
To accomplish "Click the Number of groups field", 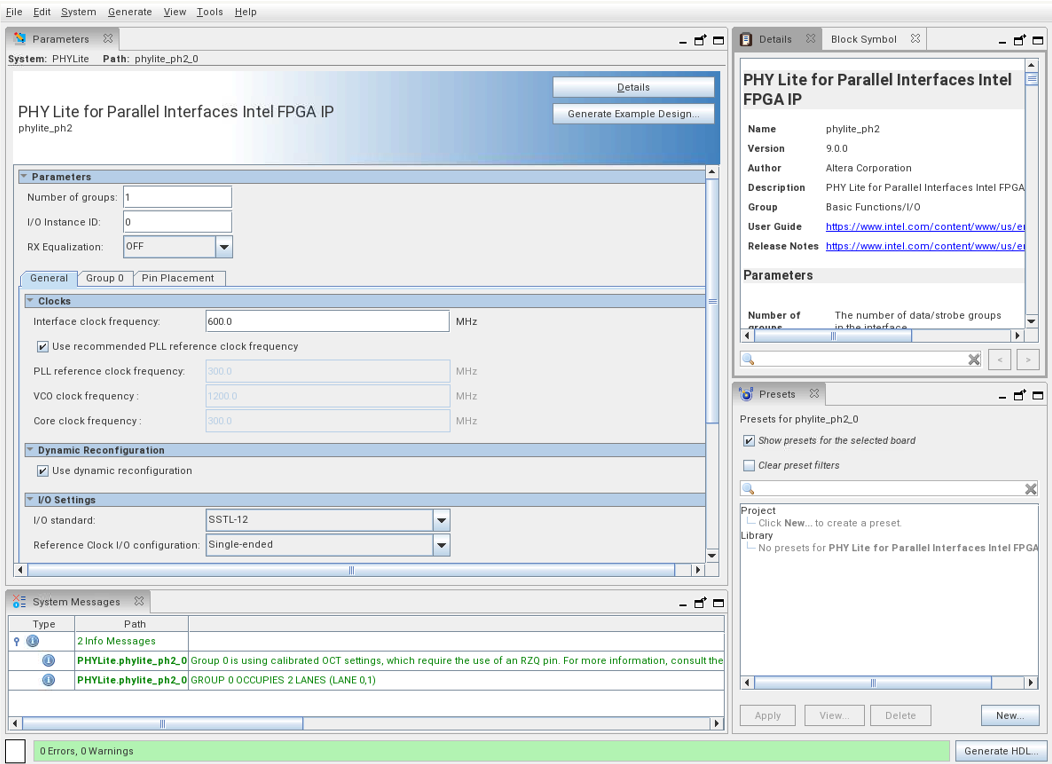I will pyautogui.click(x=178, y=197).
